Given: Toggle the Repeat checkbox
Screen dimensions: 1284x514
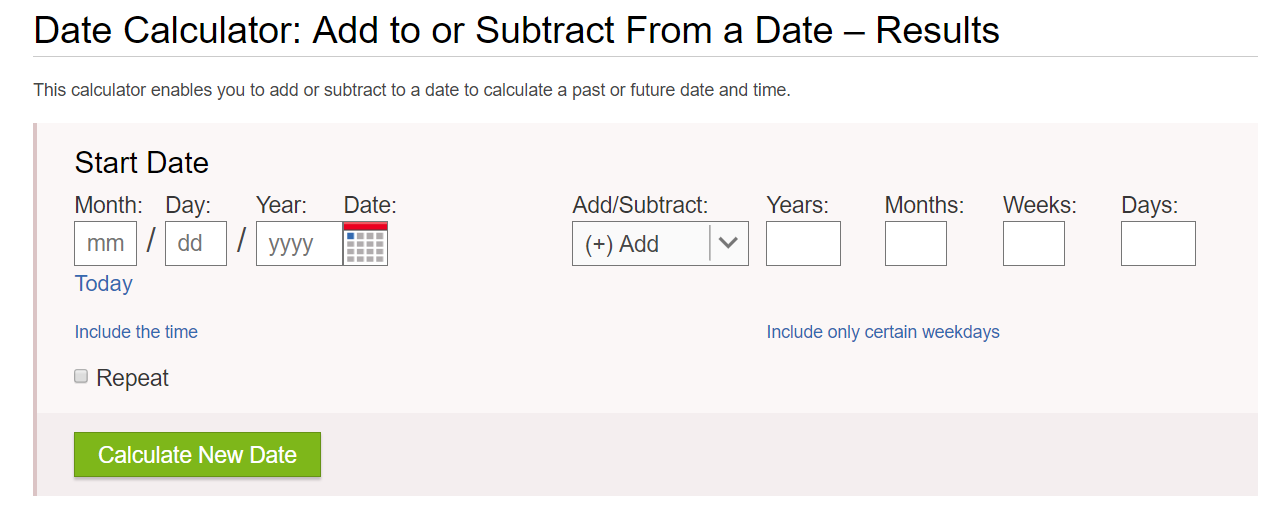Looking at the screenshot, I should [x=81, y=376].
